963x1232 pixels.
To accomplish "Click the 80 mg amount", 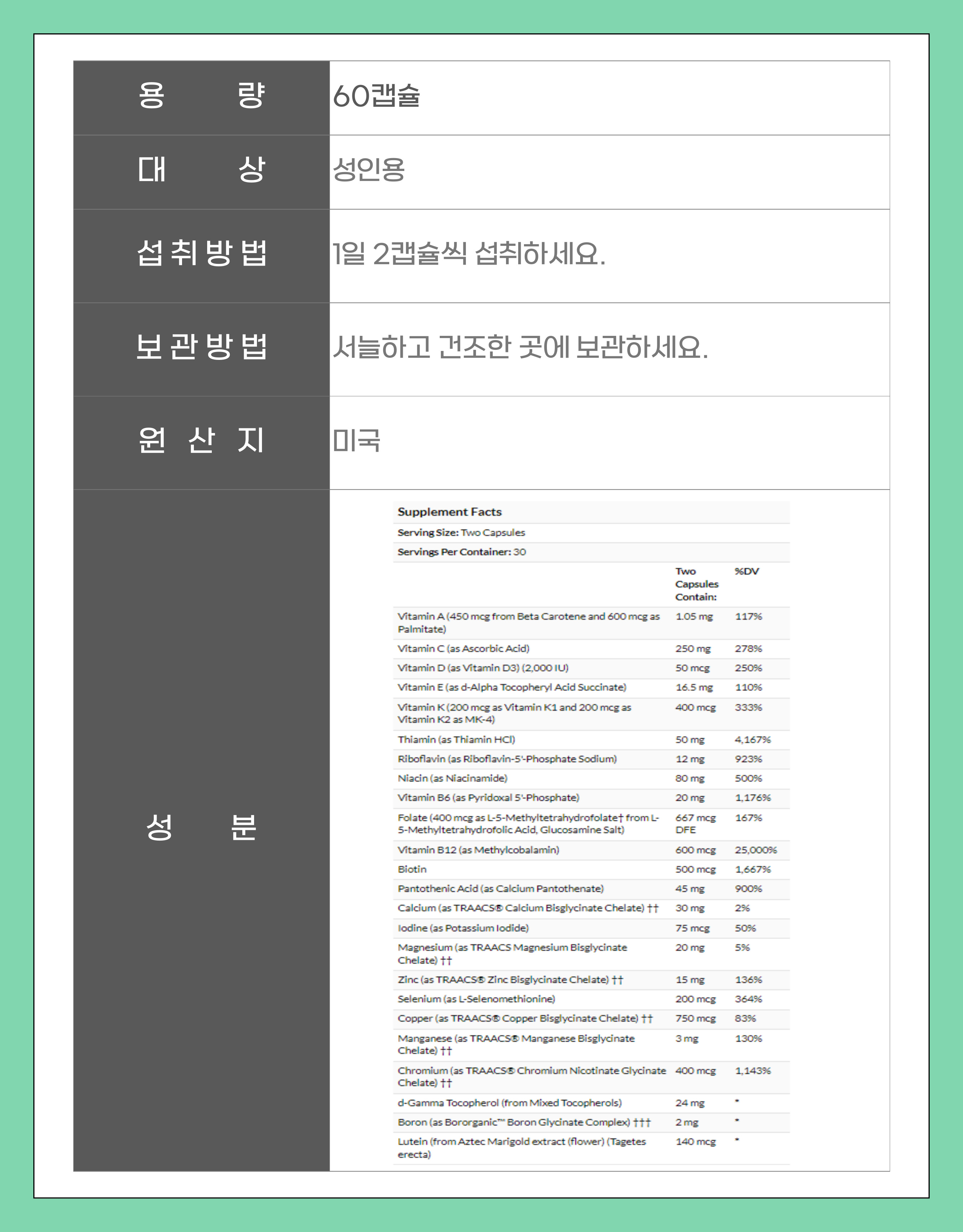I will click(690, 779).
